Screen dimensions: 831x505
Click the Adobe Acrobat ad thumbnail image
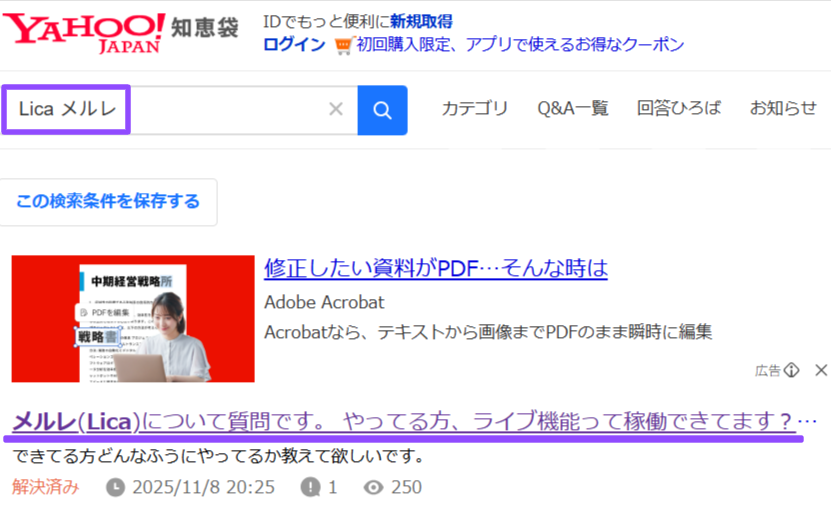point(133,318)
